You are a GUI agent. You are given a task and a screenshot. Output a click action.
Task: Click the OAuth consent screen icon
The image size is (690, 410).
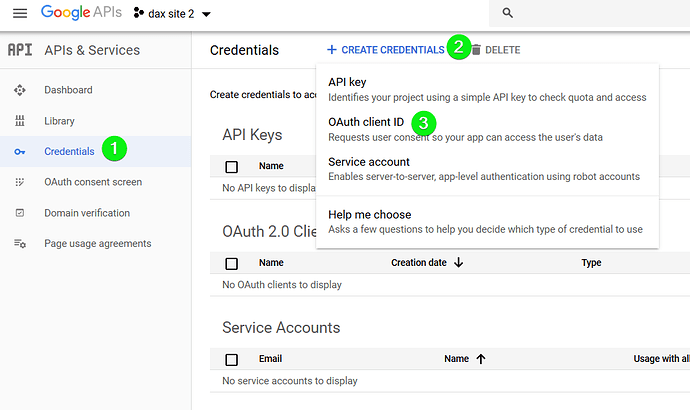coord(19,182)
